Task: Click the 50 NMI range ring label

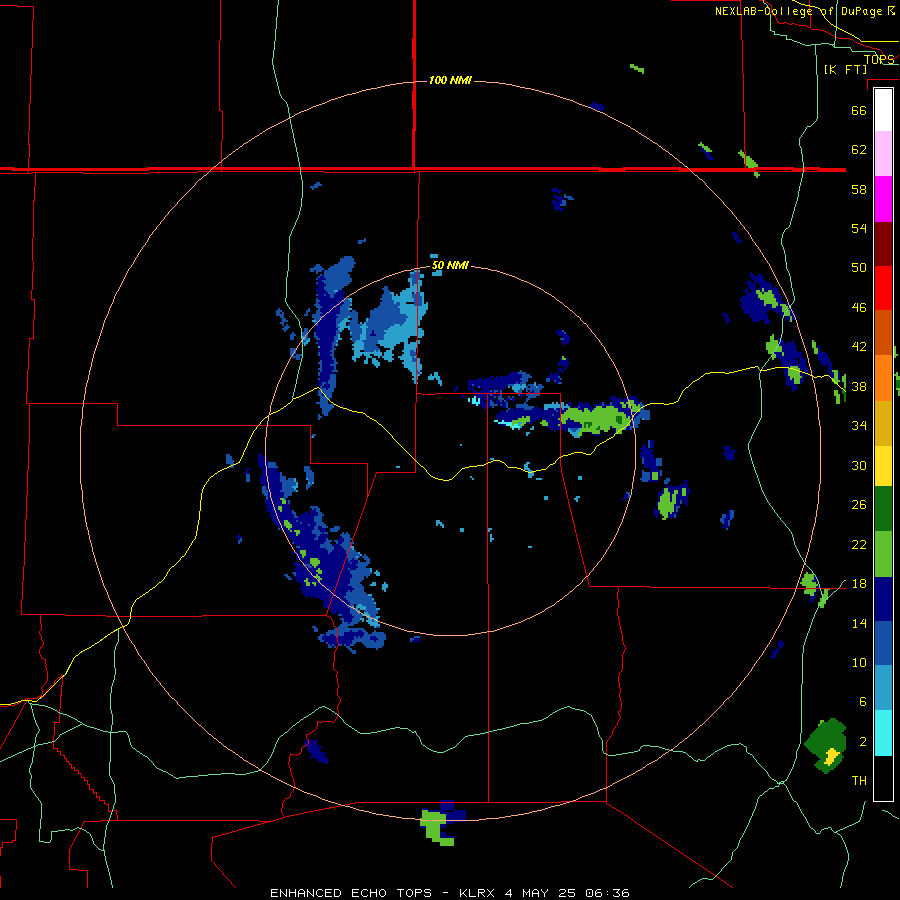Action: [450, 266]
